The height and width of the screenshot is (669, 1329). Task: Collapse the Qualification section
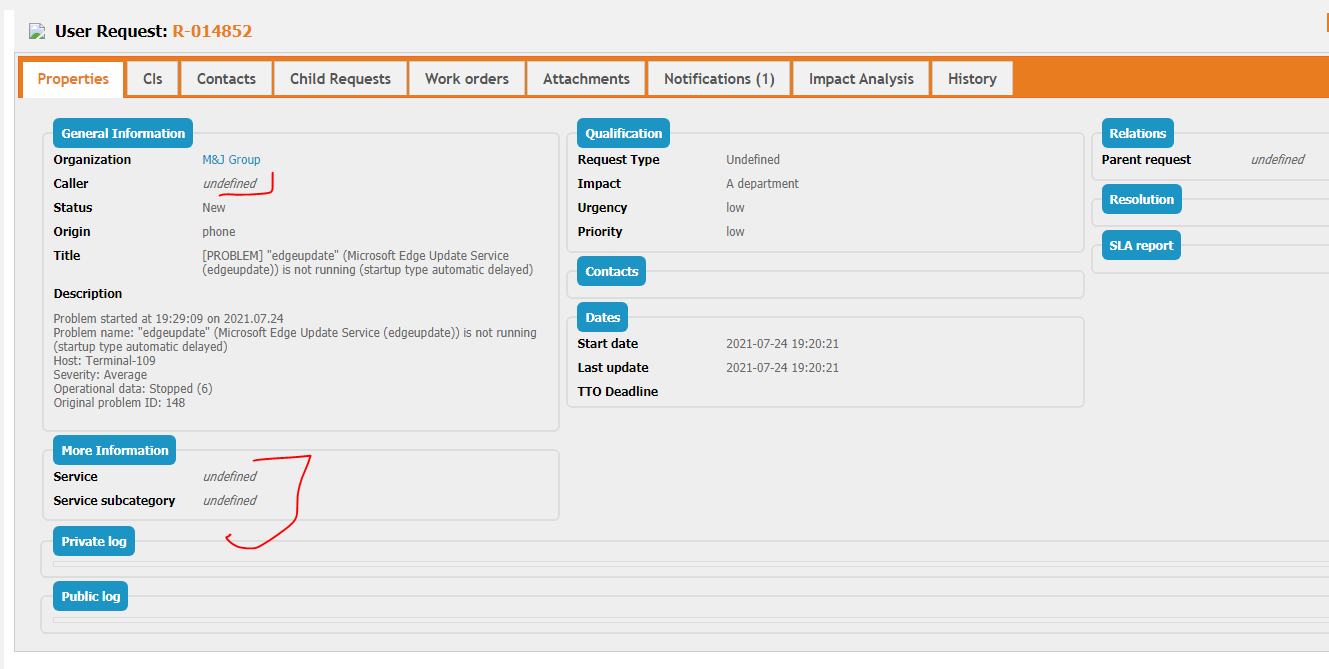(x=623, y=132)
